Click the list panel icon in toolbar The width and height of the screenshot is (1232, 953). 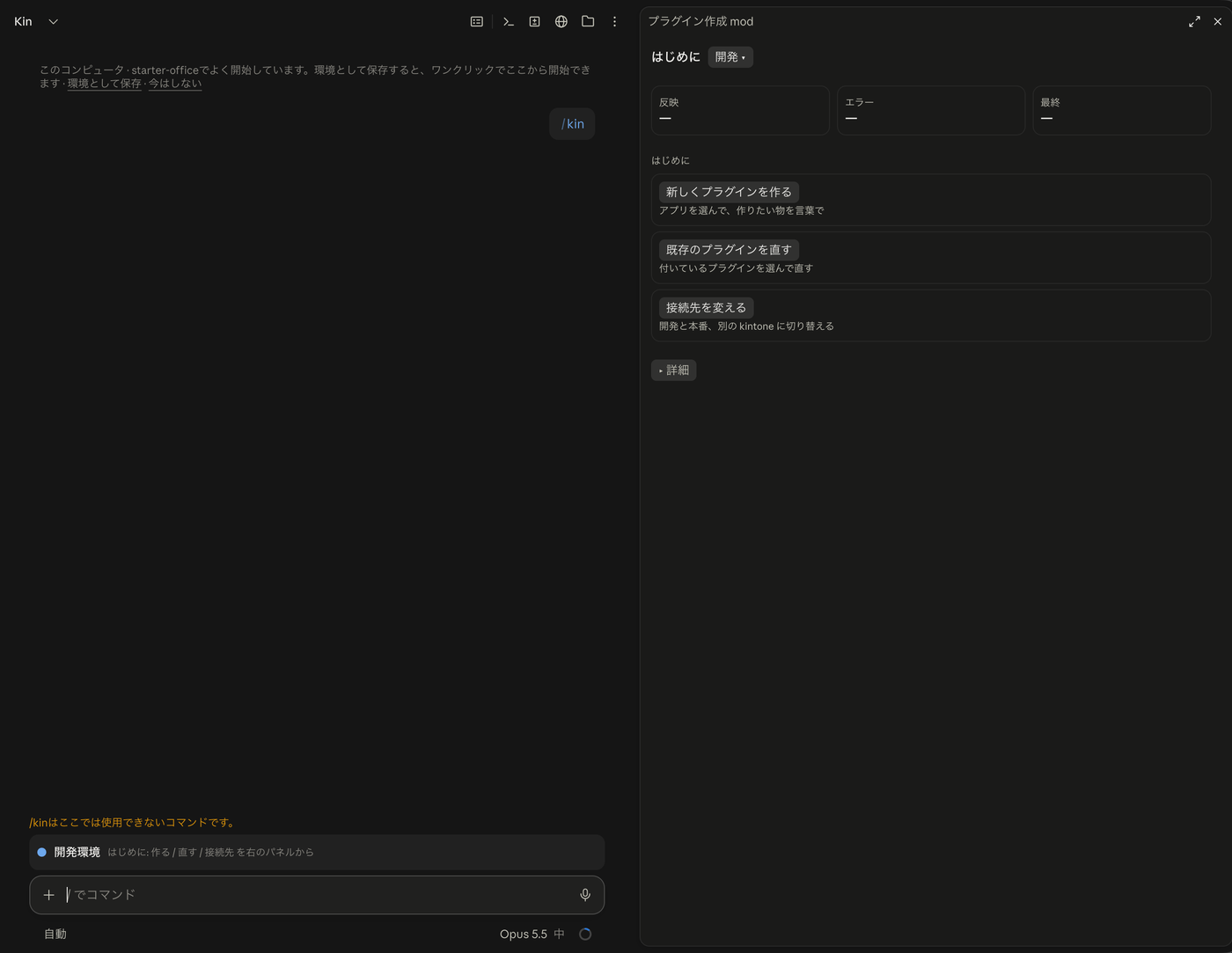[477, 21]
